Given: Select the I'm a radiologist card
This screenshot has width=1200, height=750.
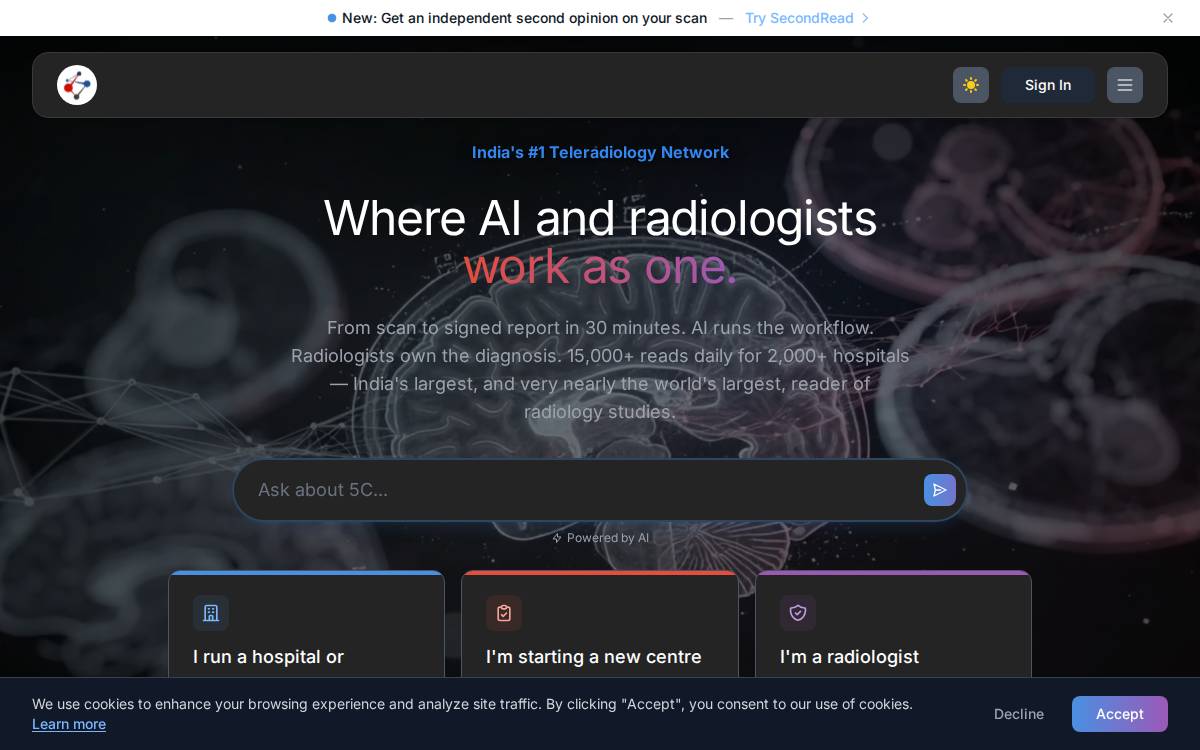Looking at the screenshot, I should (893, 625).
